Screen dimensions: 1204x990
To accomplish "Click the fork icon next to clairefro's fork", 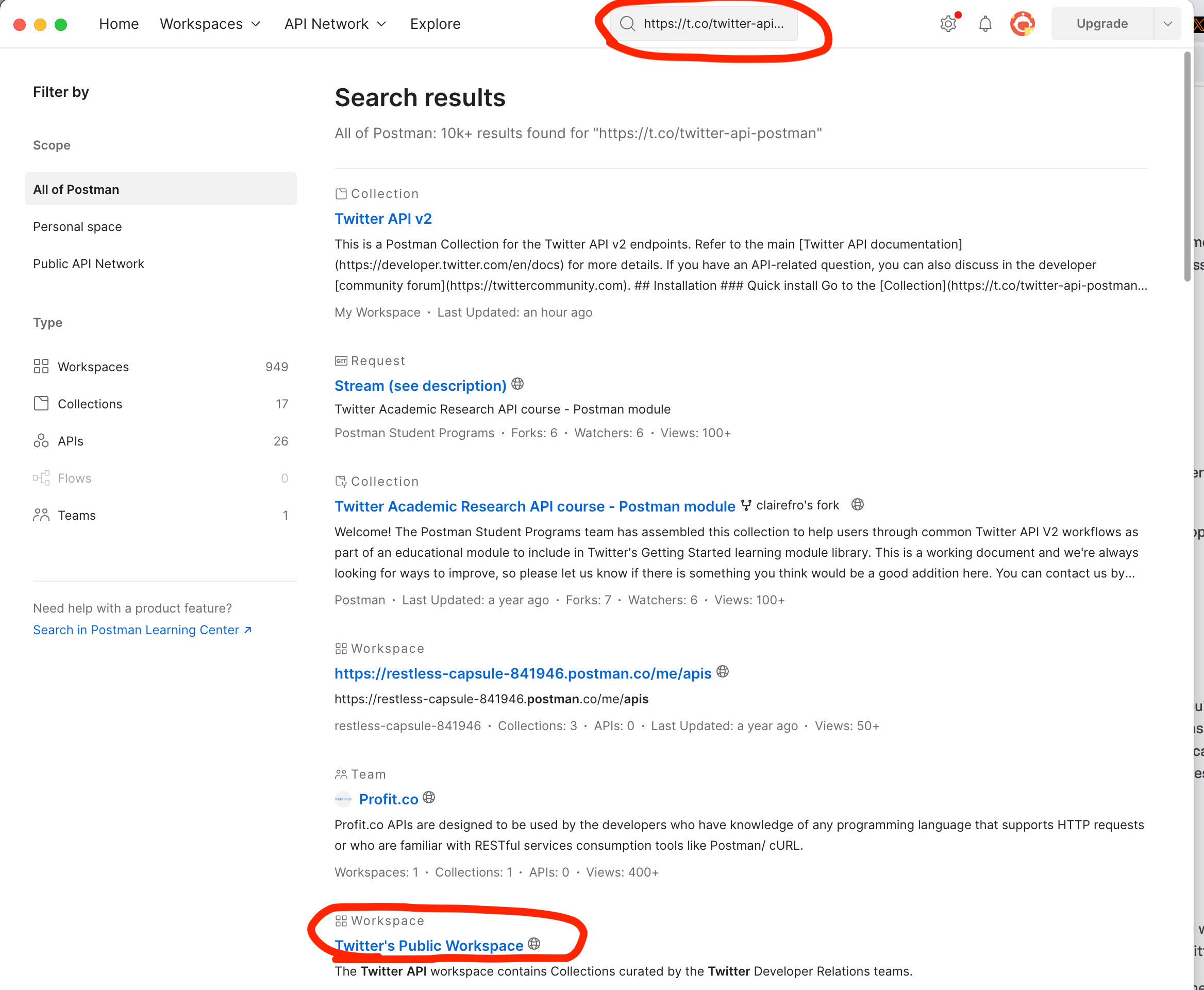I will pyautogui.click(x=746, y=505).
